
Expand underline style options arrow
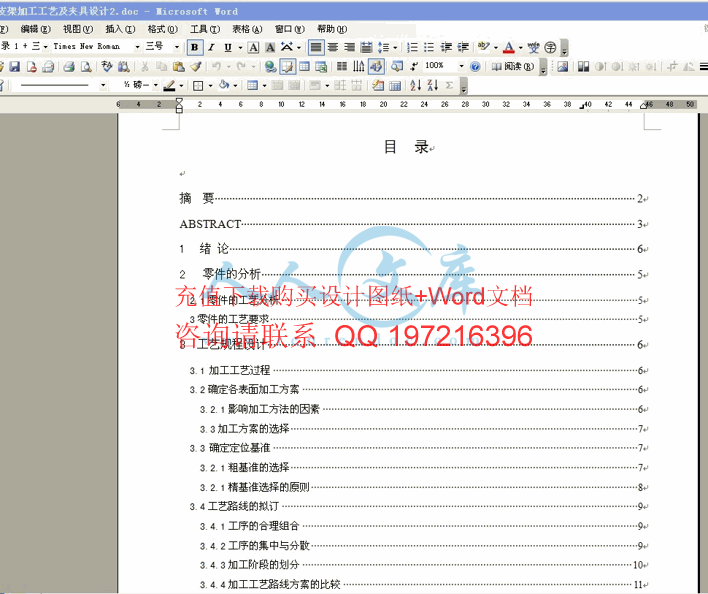[x=240, y=47]
